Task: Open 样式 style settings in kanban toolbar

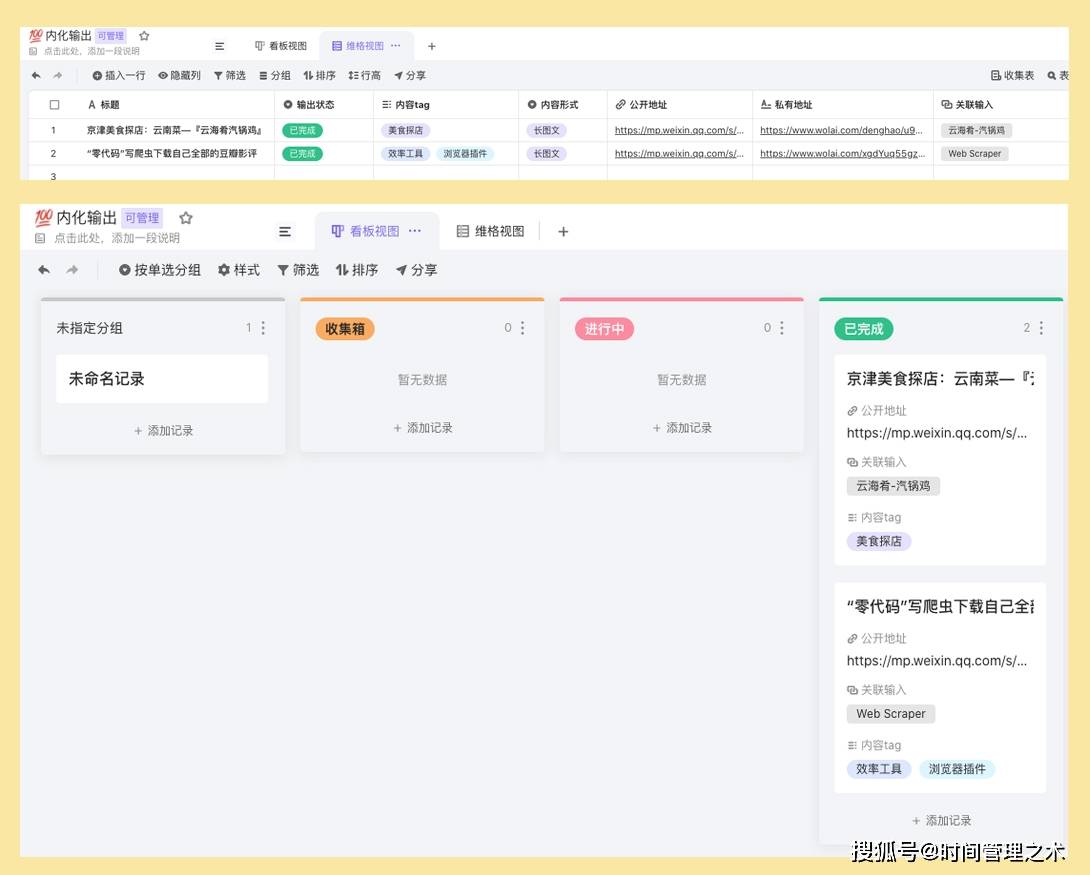Action: coord(238,270)
